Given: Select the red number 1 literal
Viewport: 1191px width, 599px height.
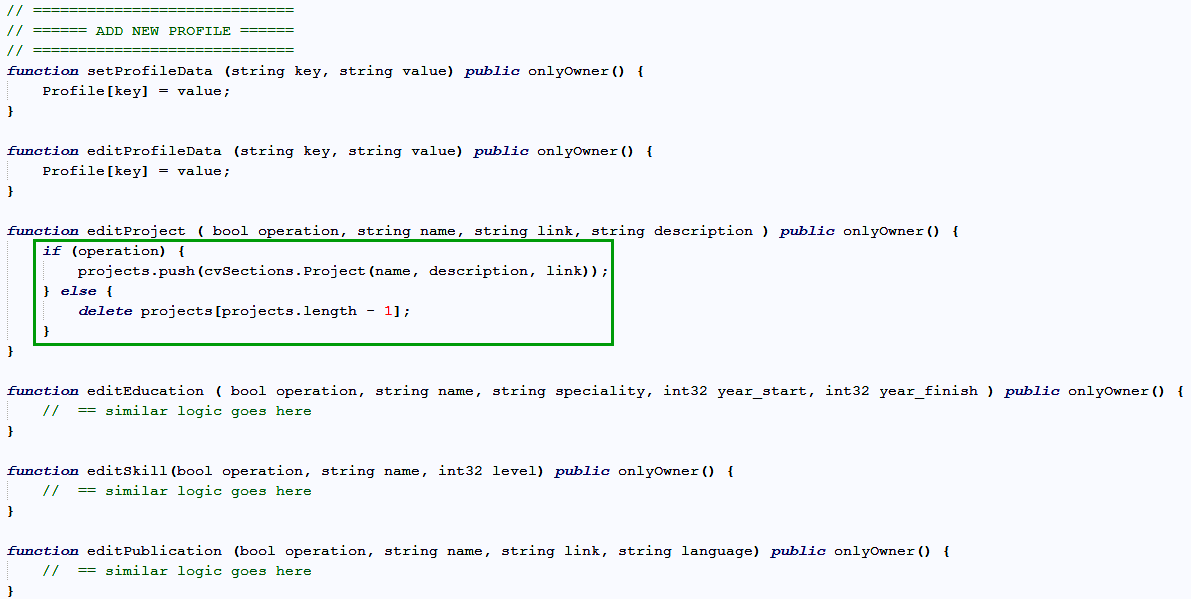Looking at the screenshot, I should coord(388,311).
